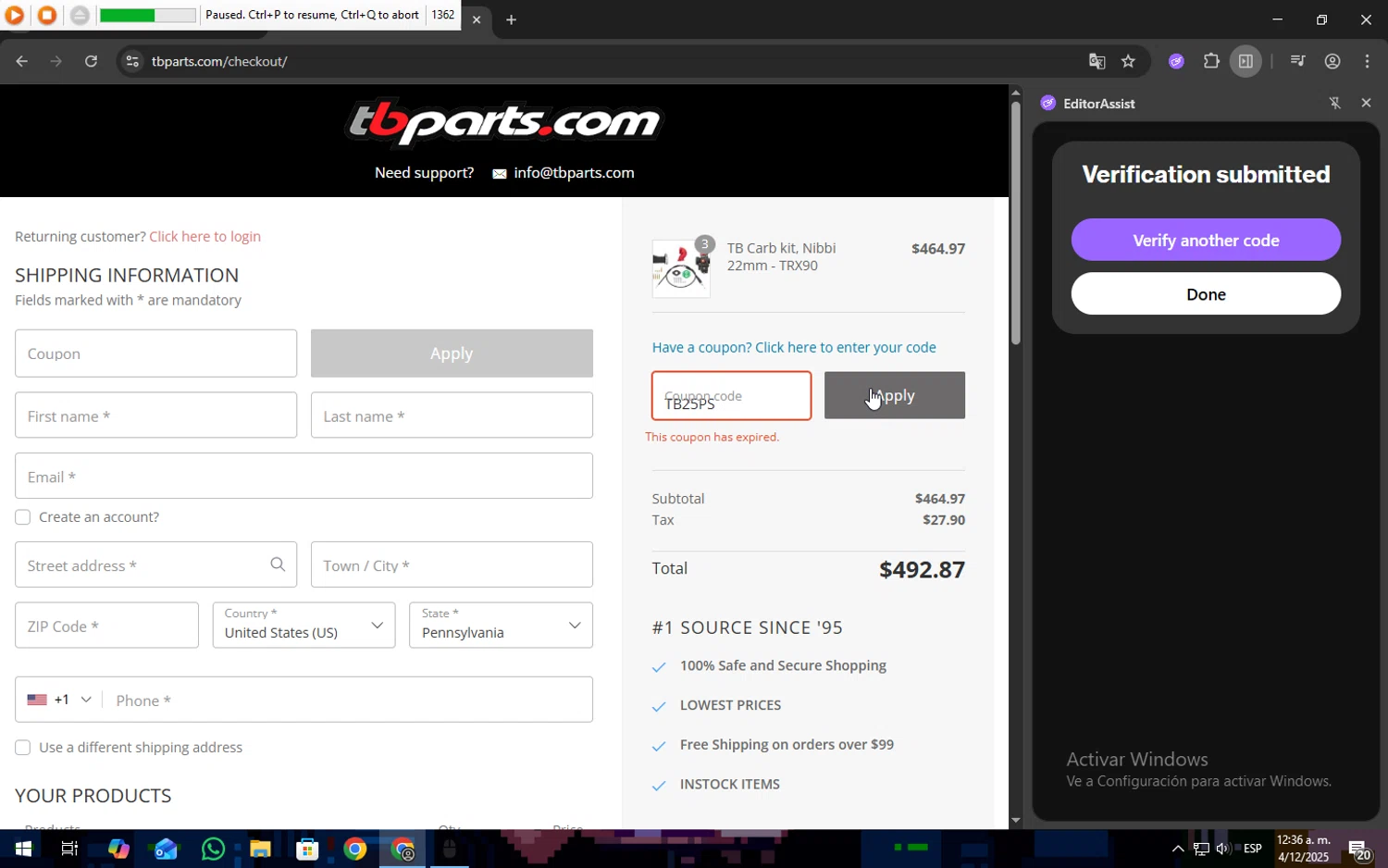Open the Extensions puzzle icon

click(1211, 61)
